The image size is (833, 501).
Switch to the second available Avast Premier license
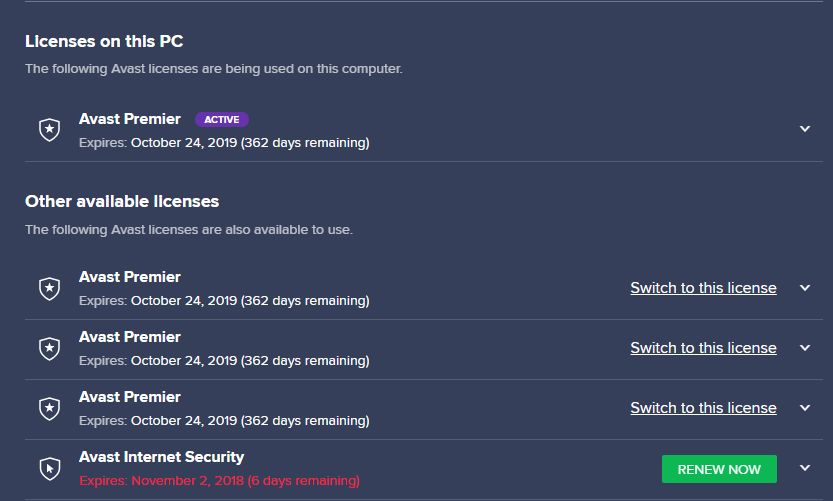coord(703,348)
